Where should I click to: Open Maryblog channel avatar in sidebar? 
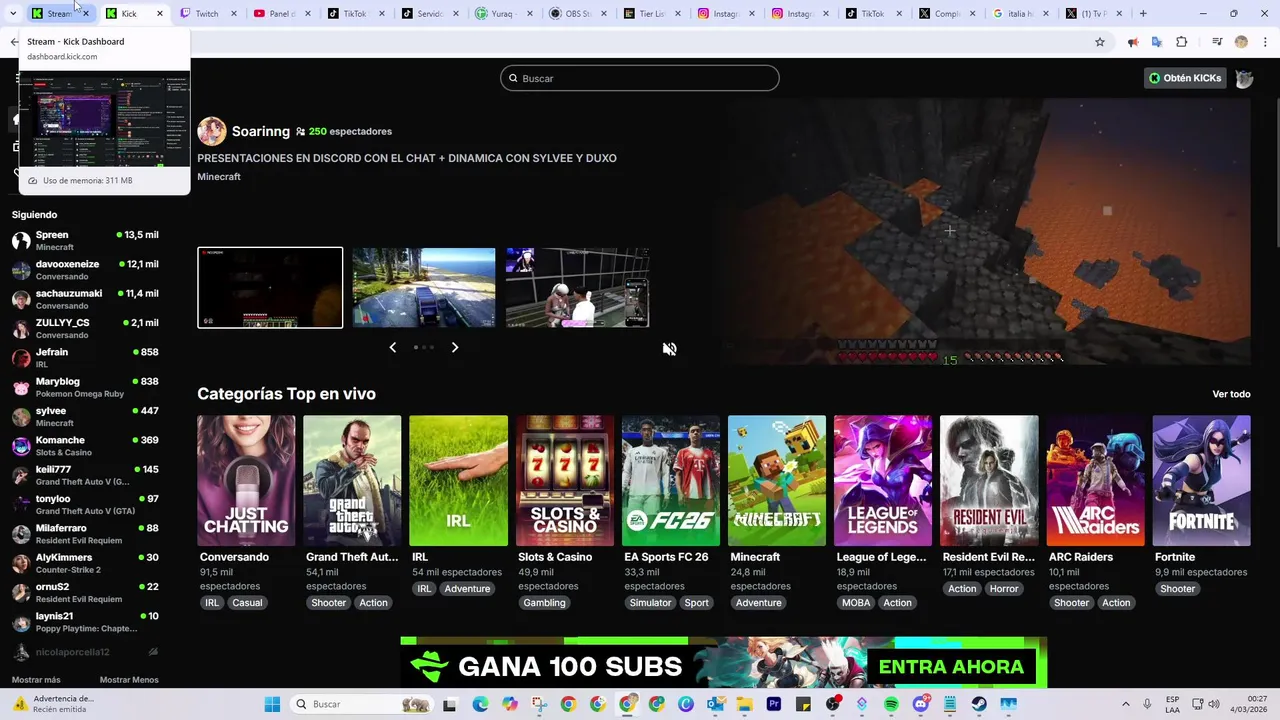(x=21, y=387)
